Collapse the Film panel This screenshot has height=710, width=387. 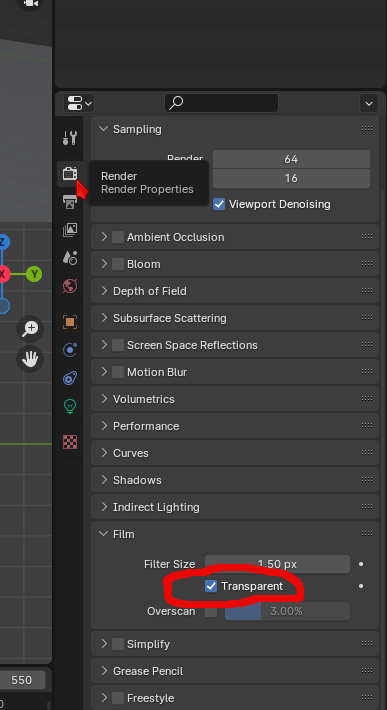(x=103, y=534)
